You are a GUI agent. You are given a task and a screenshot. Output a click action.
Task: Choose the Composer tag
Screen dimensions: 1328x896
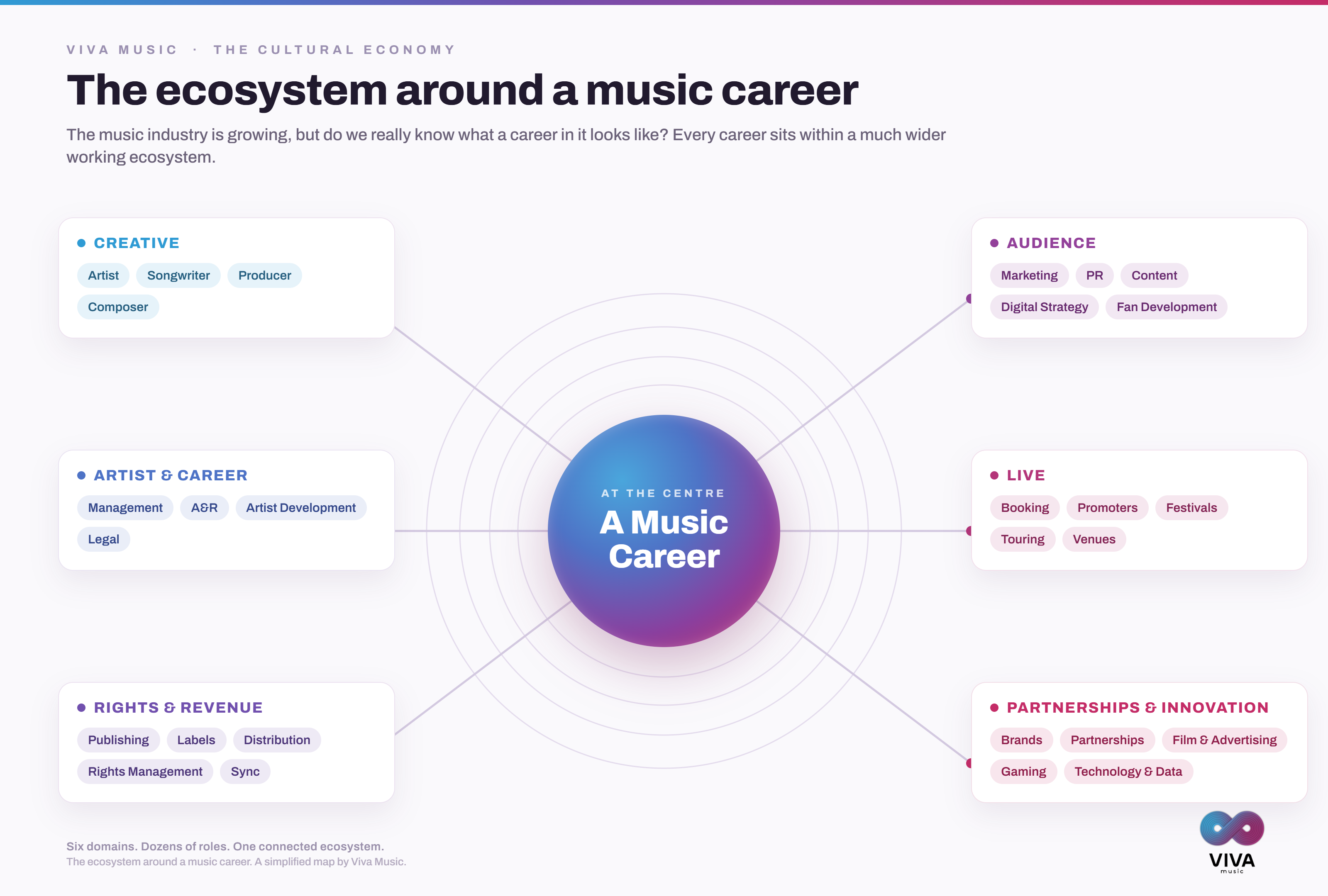(118, 307)
